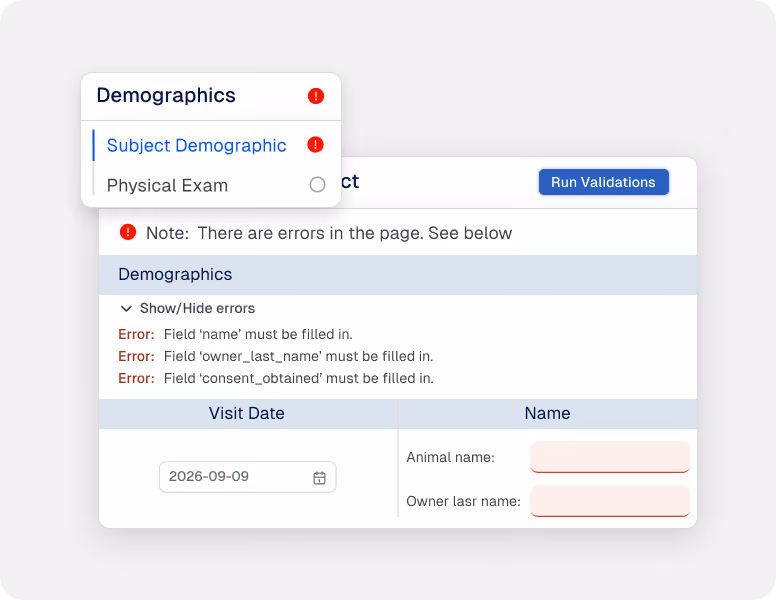The image size is (776, 600).
Task: Select the empty status circle beside Physical Exam
Action: 317,185
